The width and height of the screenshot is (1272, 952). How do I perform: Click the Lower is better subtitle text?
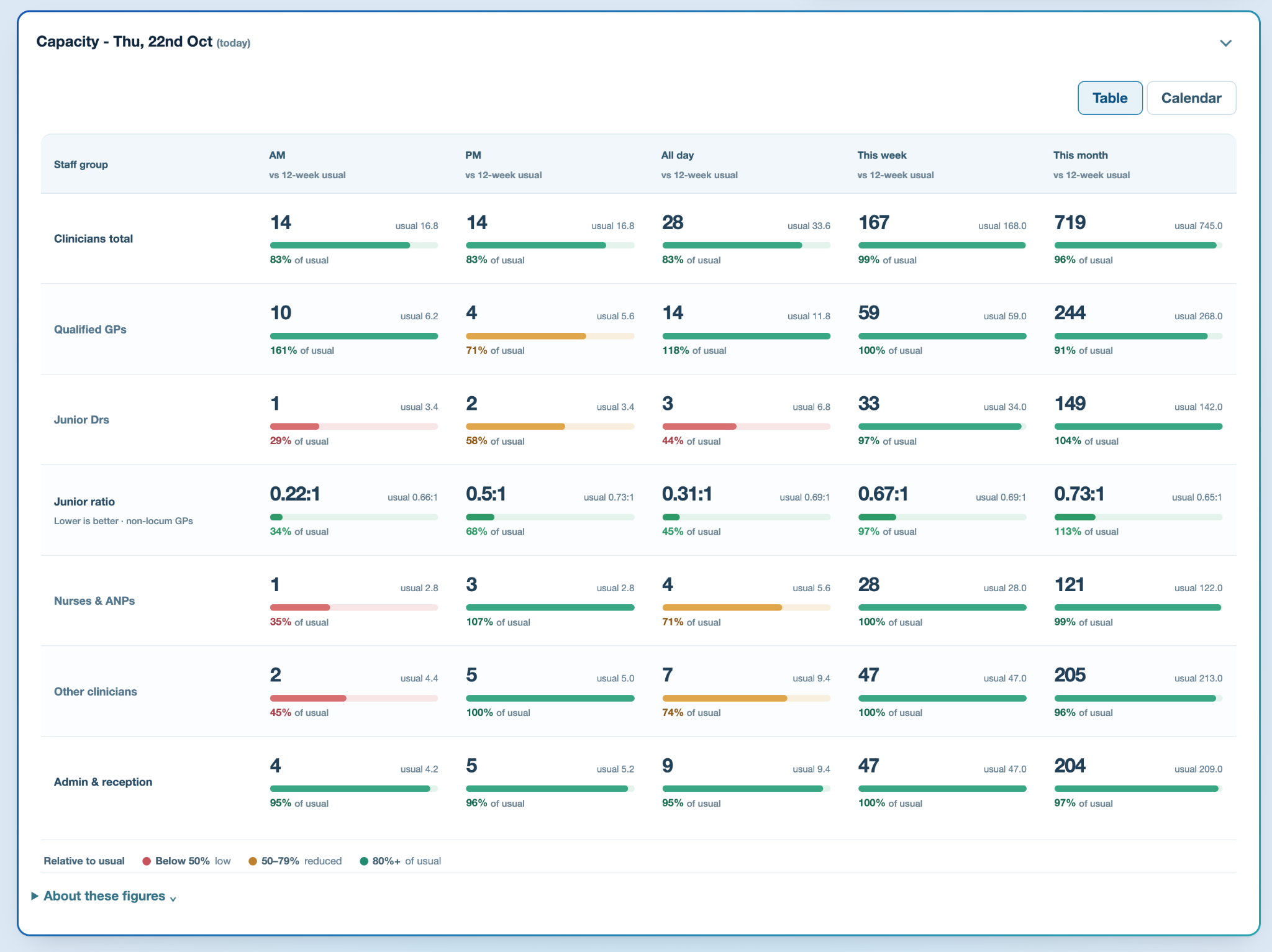point(124,521)
